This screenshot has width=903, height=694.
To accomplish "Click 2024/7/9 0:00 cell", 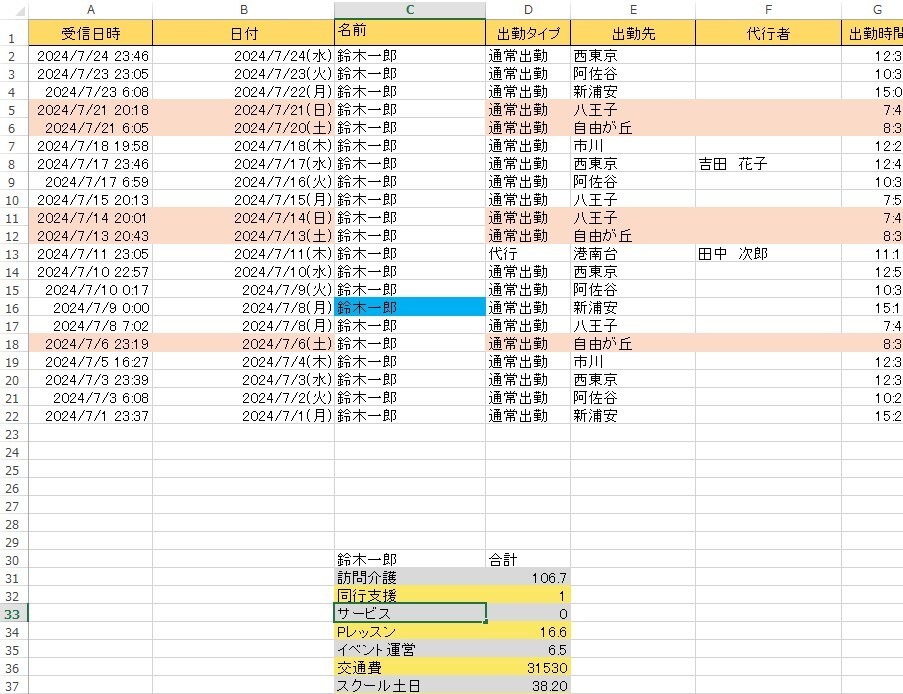I will [90, 308].
